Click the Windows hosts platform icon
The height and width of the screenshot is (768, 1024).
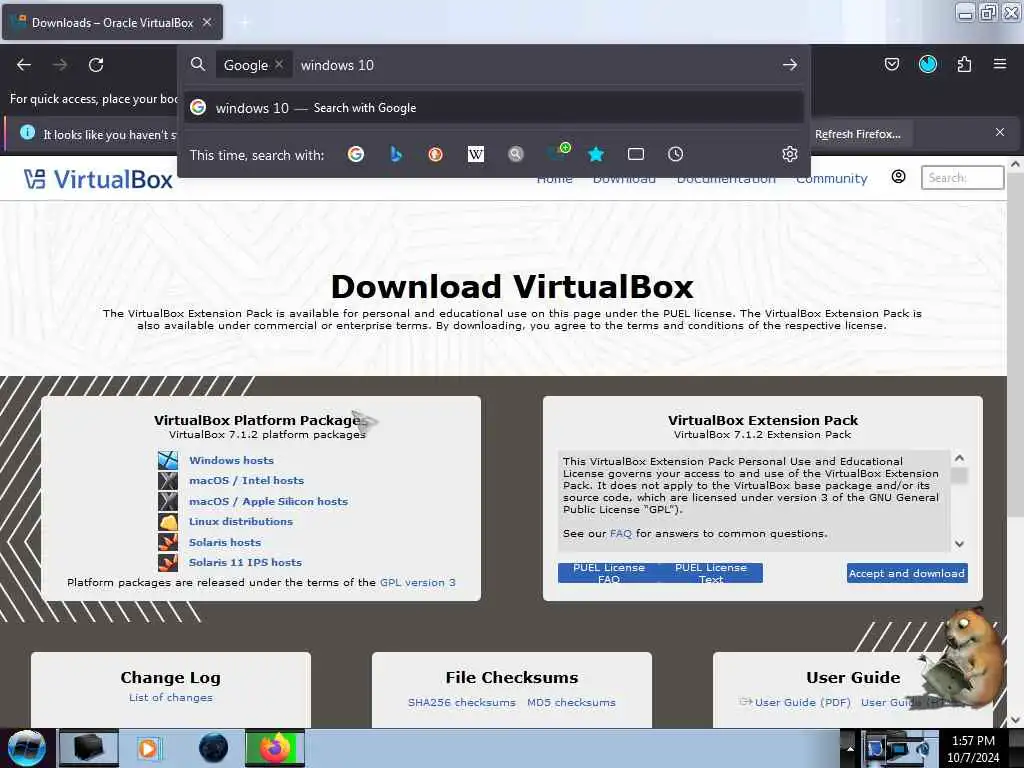tap(168, 460)
